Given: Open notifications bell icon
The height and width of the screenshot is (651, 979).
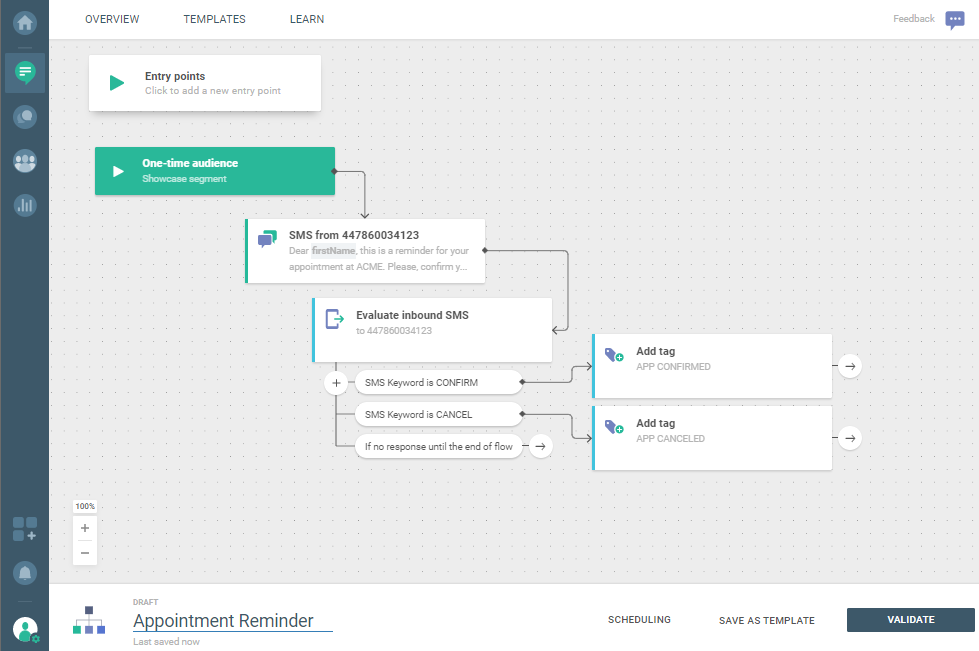Looking at the screenshot, I should click(25, 573).
